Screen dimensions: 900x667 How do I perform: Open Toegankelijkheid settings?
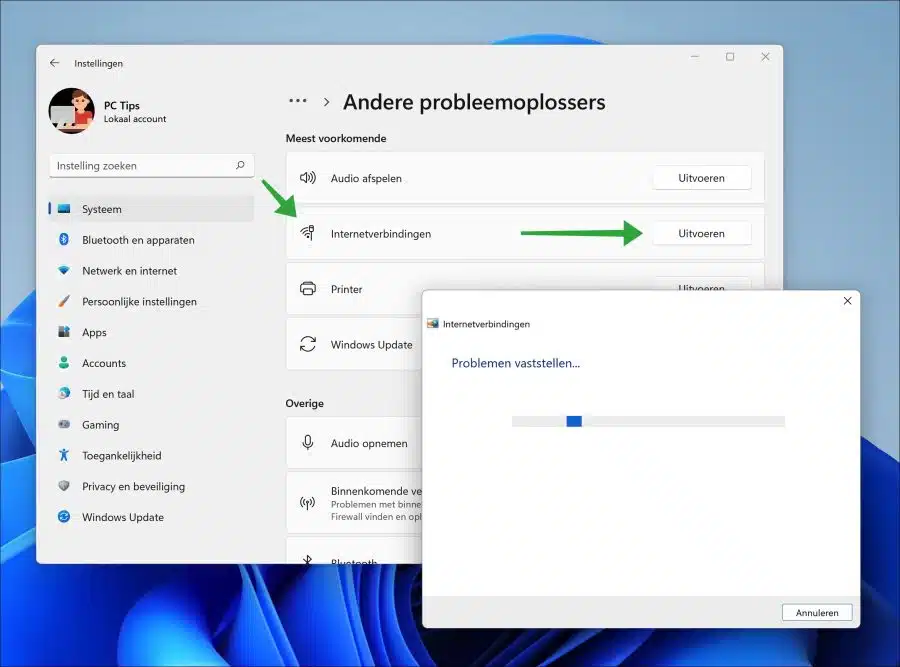[x=152, y=456]
